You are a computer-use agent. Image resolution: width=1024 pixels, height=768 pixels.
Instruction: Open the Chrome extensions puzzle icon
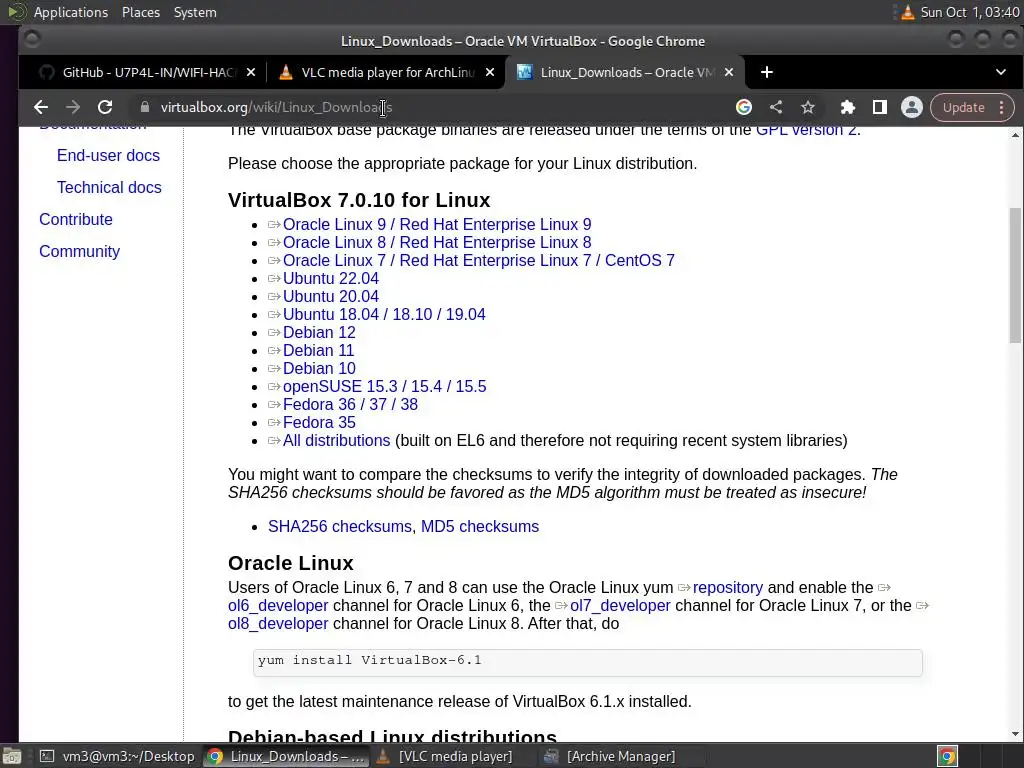(848, 107)
